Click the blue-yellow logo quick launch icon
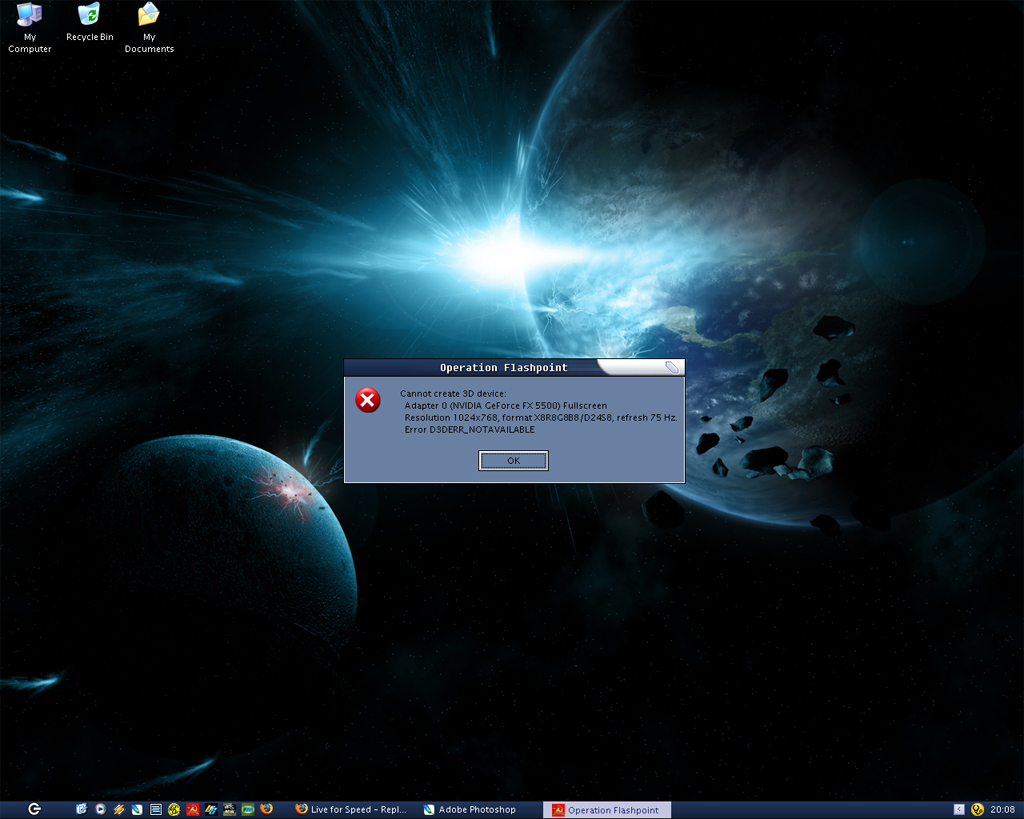The height and width of the screenshot is (819, 1024). [x=211, y=809]
